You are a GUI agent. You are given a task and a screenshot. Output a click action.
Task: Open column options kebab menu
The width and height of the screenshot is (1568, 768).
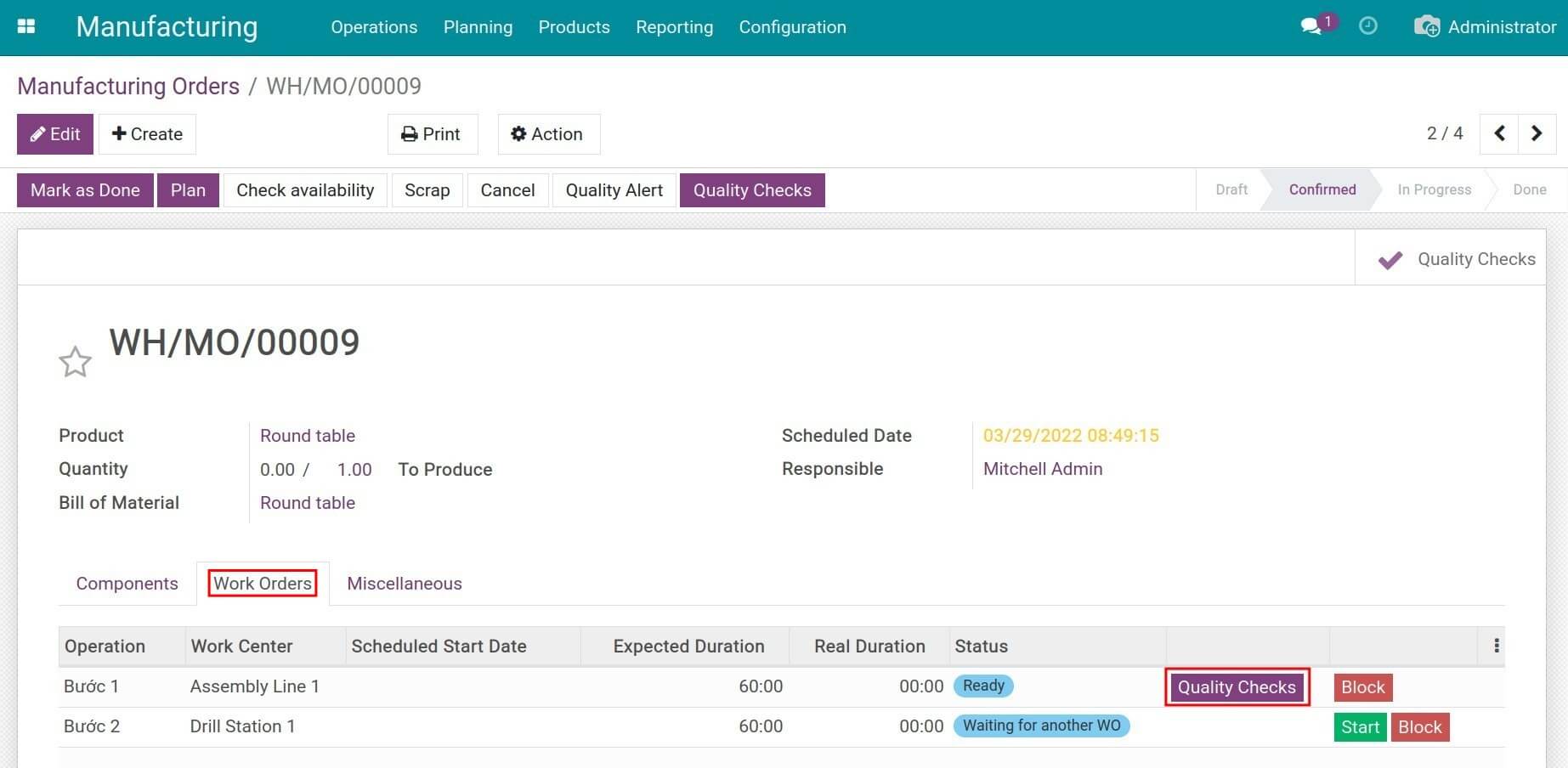coord(1496,646)
